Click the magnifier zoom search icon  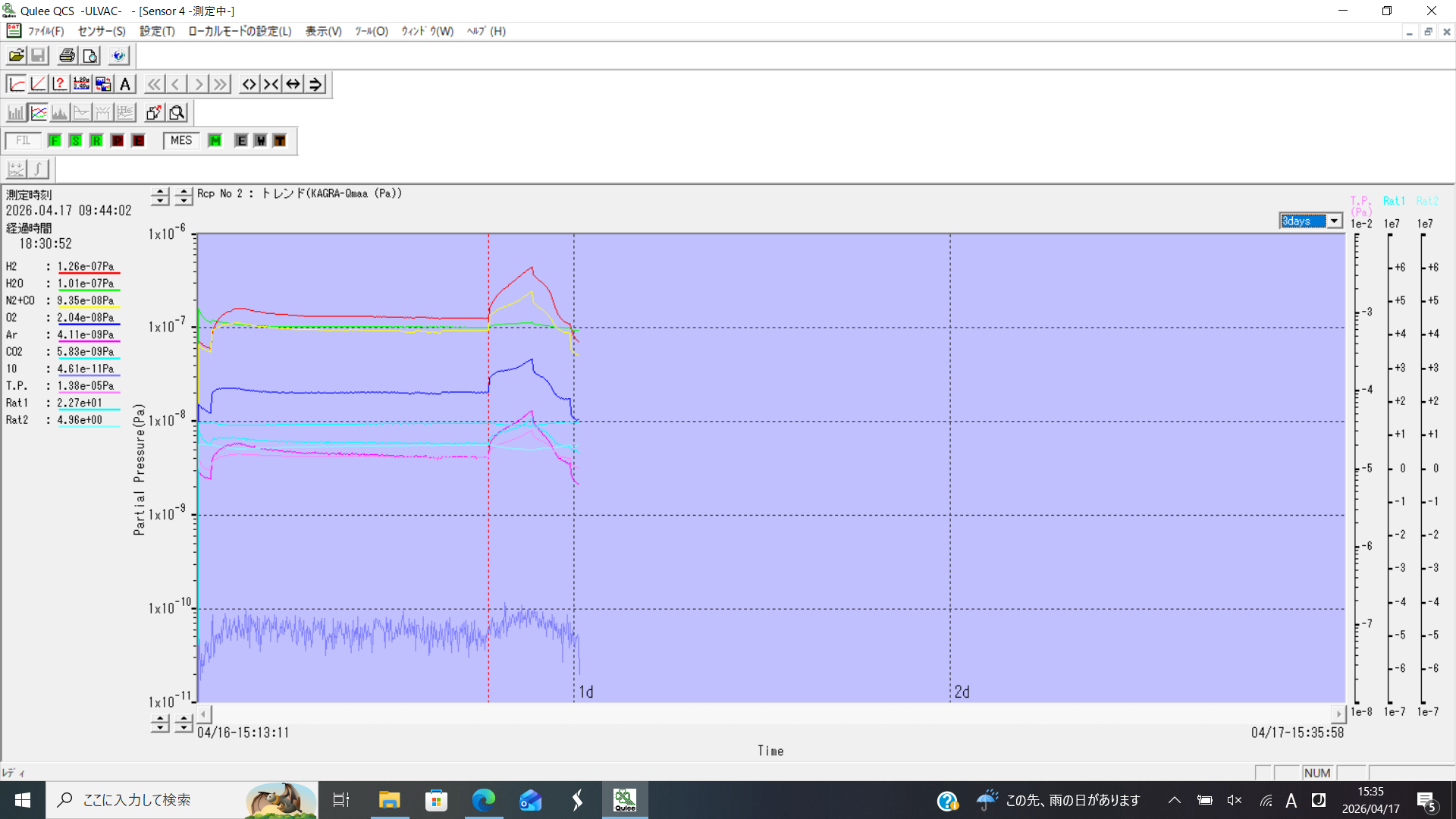177,113
